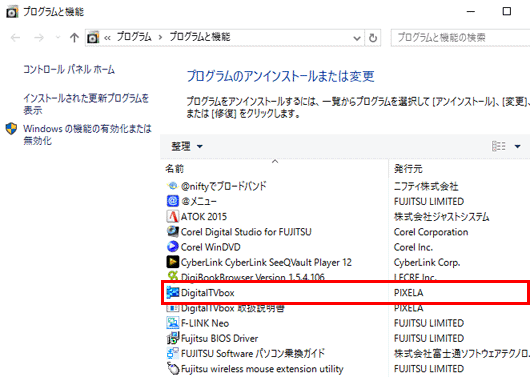
Task: Select FUJITSU Software パソコン乗換ガイド icon
Action: [x=172, y=353]
